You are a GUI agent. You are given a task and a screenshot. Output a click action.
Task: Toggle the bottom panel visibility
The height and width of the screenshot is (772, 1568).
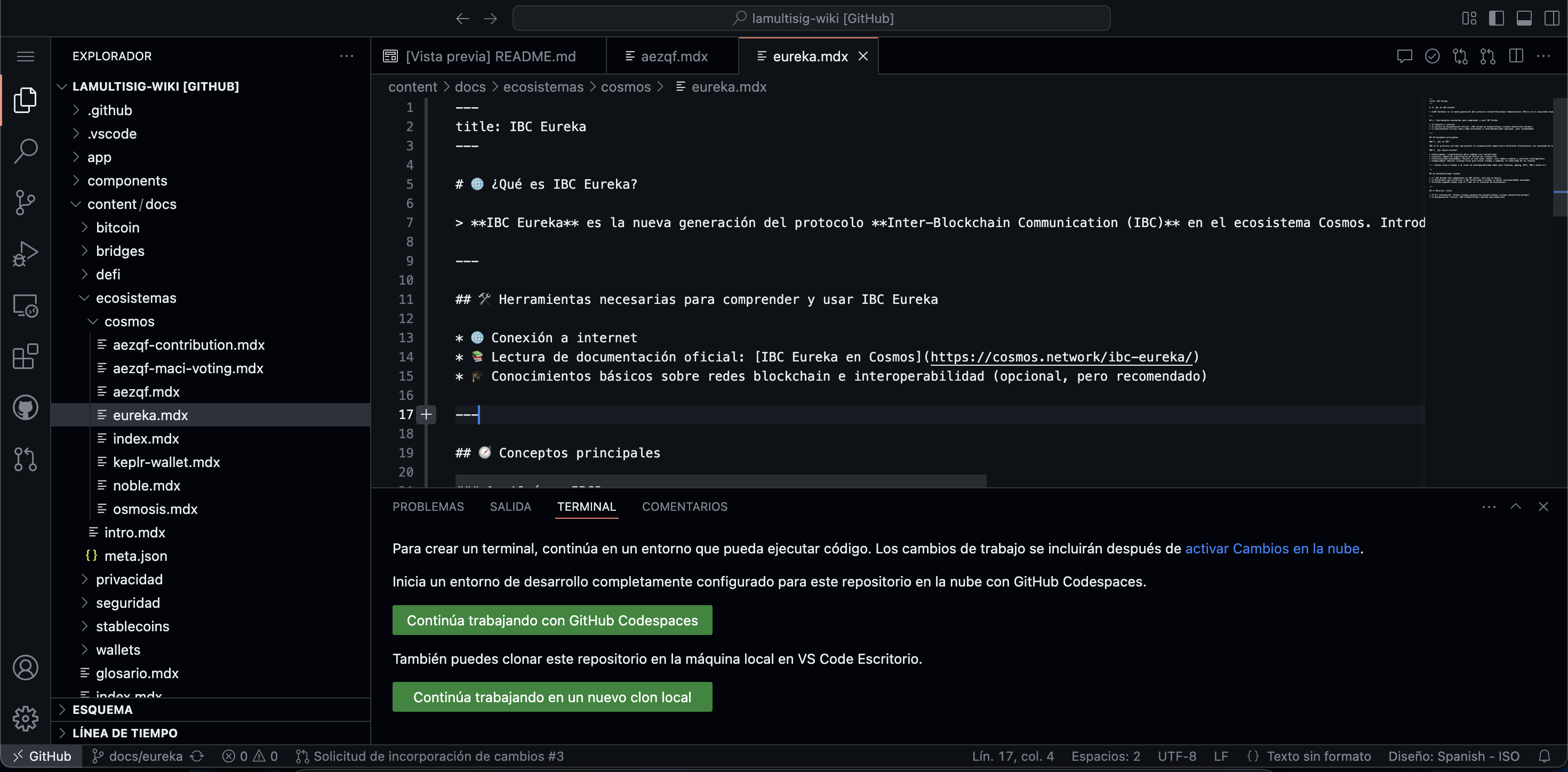coord(1524,18)
